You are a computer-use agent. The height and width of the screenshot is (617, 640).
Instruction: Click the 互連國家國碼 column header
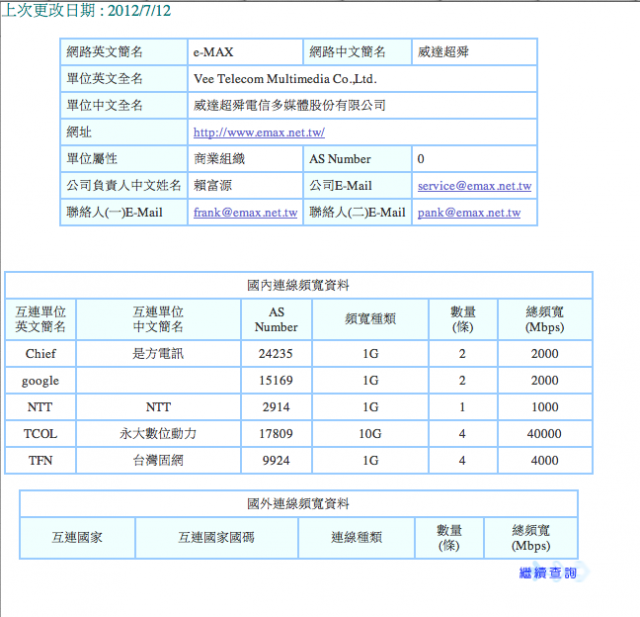216,537
